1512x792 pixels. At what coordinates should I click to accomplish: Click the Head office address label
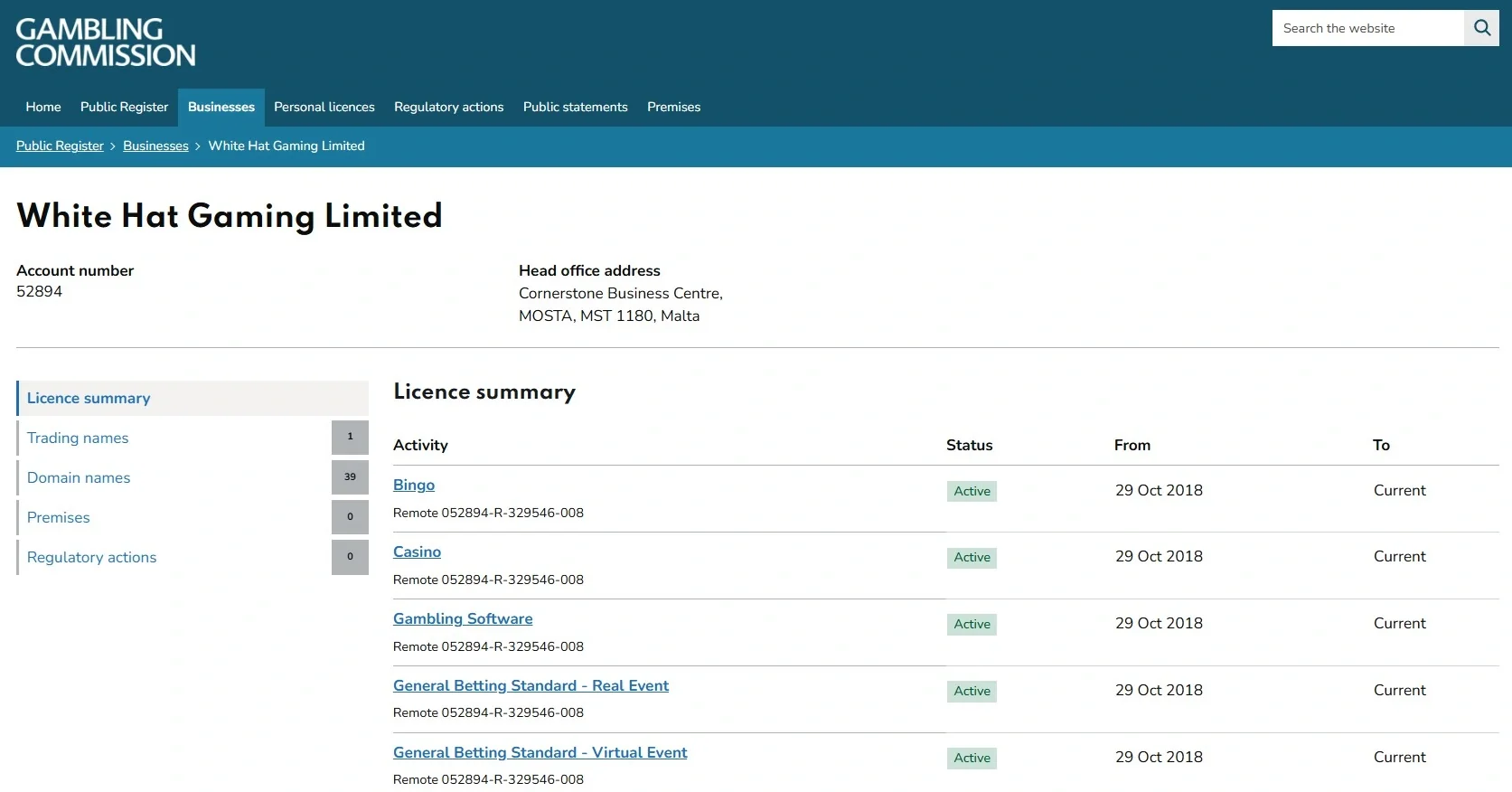coord(589,270)
